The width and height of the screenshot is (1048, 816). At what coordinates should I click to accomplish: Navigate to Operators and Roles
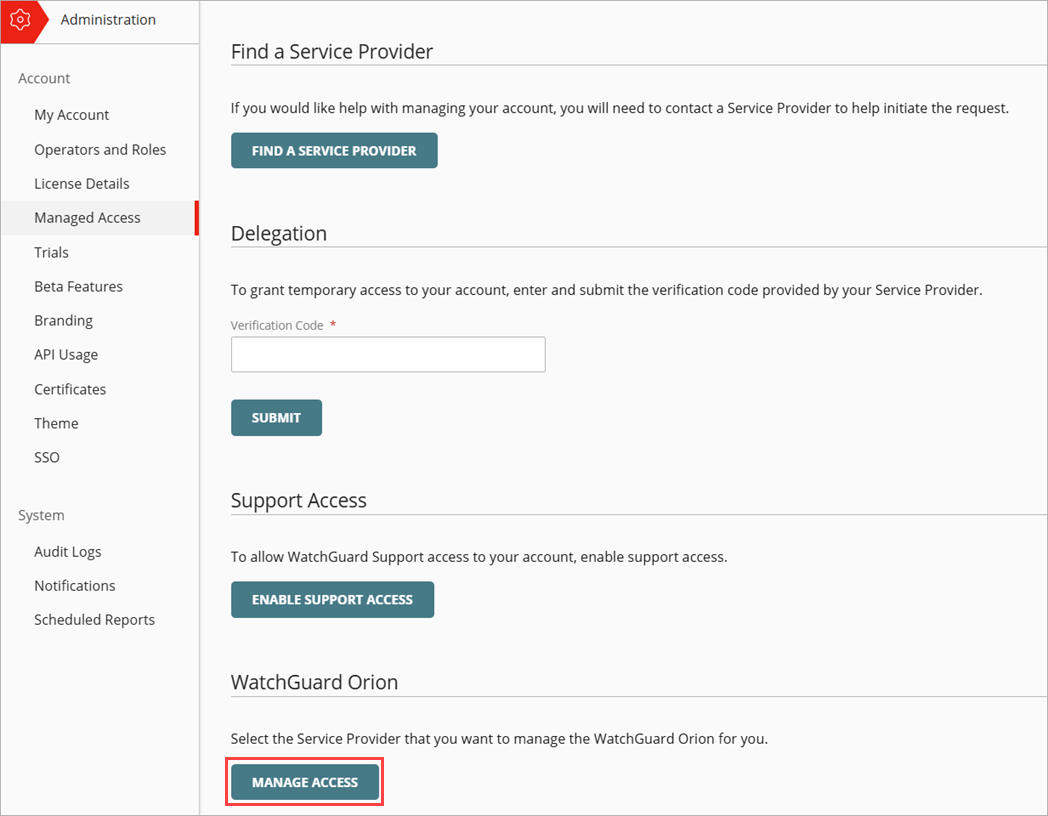click(100, 149)
